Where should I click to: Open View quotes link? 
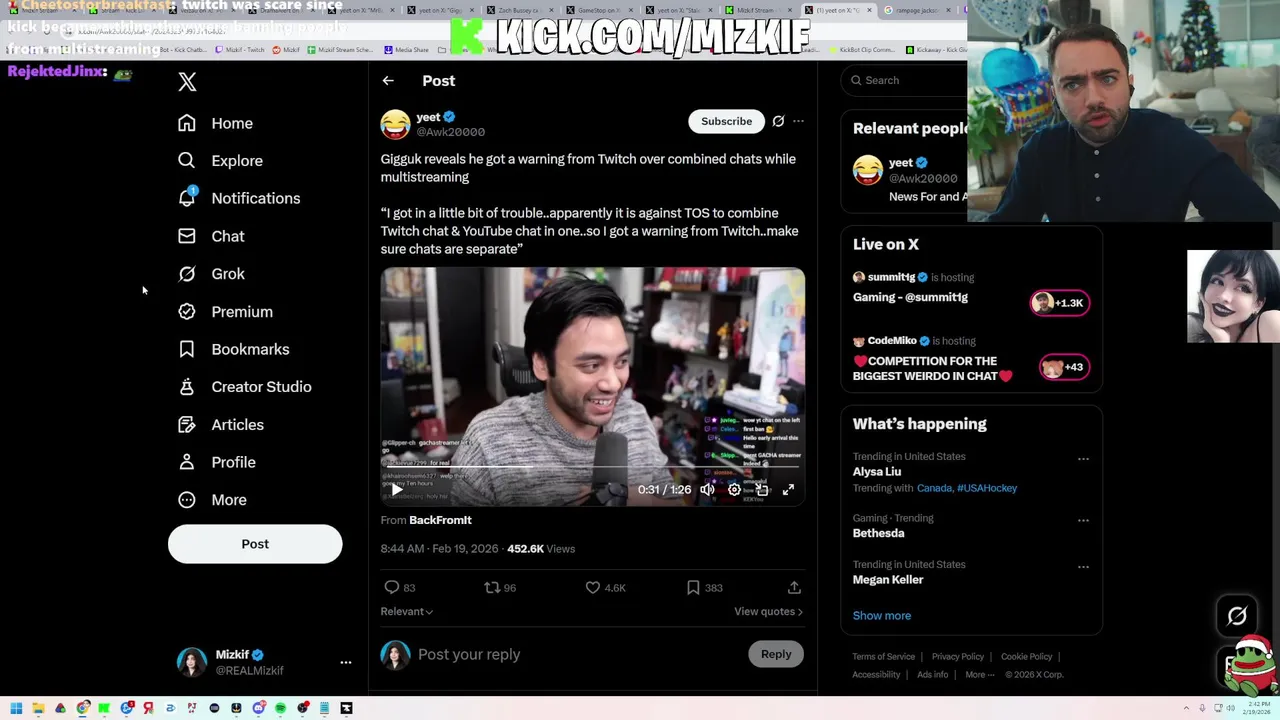[x=768, y=611]
